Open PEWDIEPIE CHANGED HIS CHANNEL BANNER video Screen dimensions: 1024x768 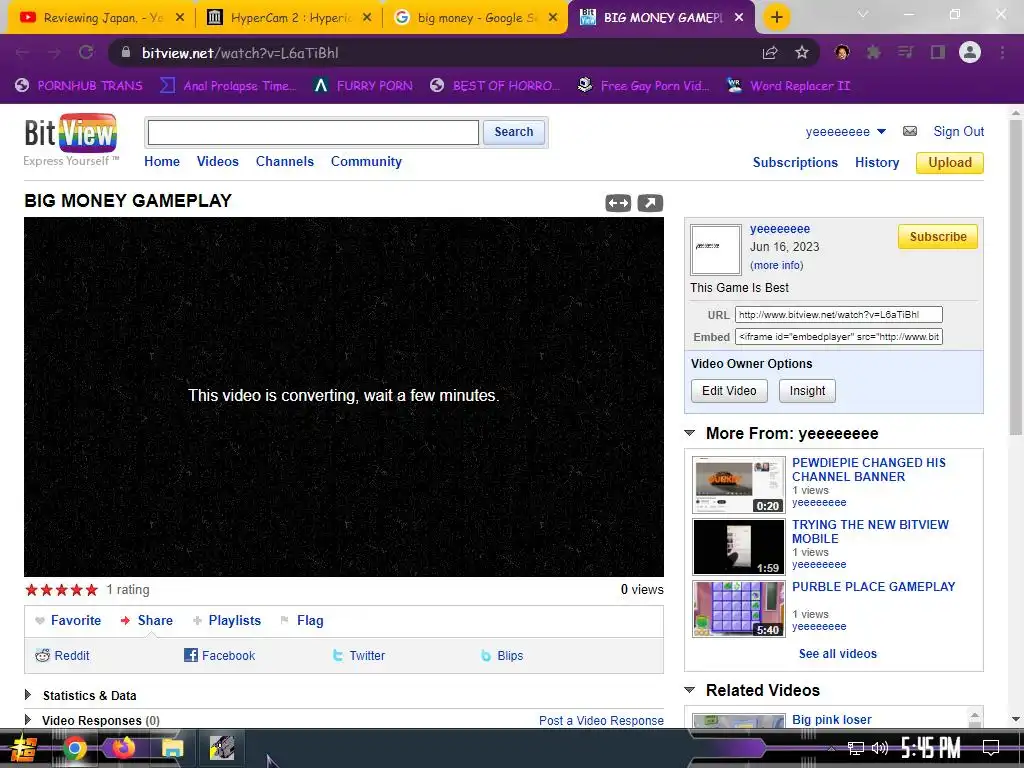coord(869,470)
